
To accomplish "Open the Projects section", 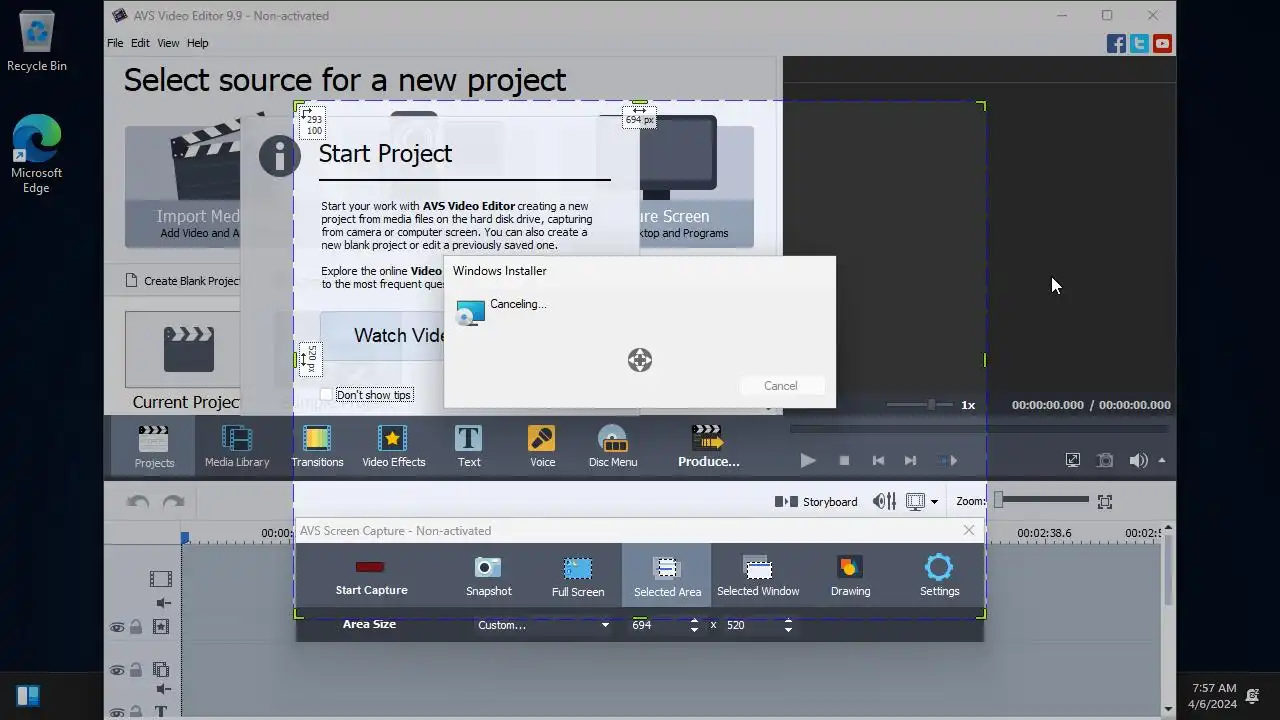I will [154, 446].
